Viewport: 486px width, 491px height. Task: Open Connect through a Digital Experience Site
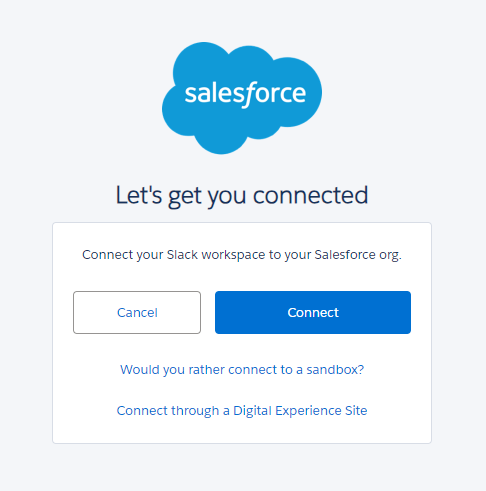tap(242, 411)
